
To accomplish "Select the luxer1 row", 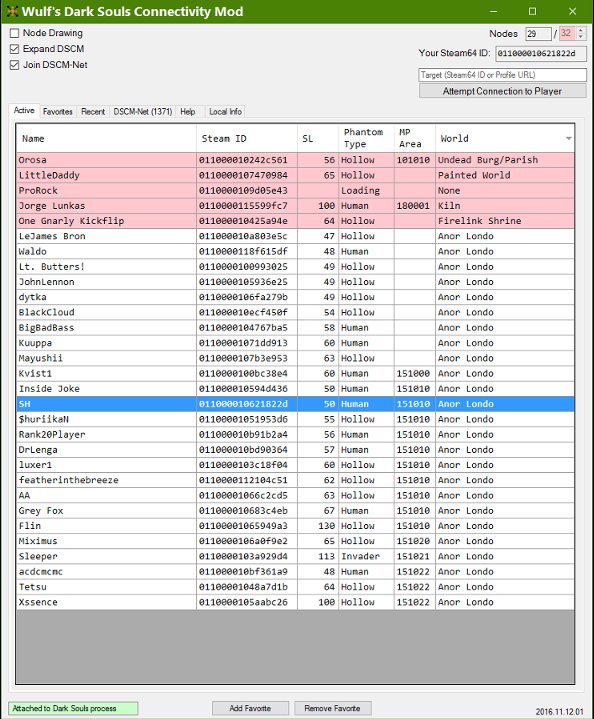I will [x=295, y=465].
